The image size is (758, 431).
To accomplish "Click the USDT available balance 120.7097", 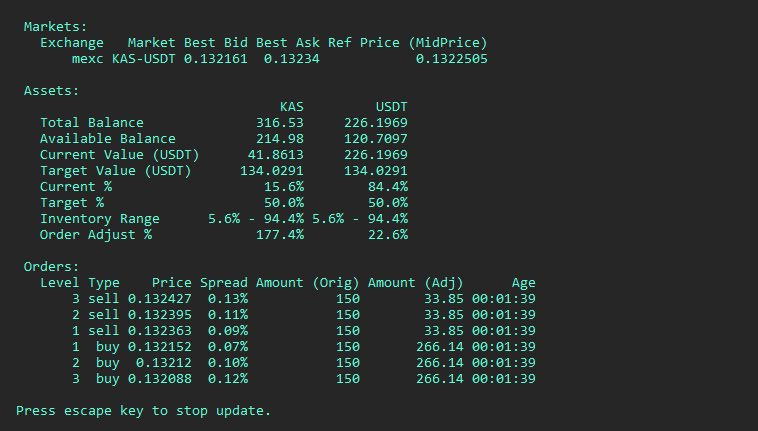I will coord(376,139).
